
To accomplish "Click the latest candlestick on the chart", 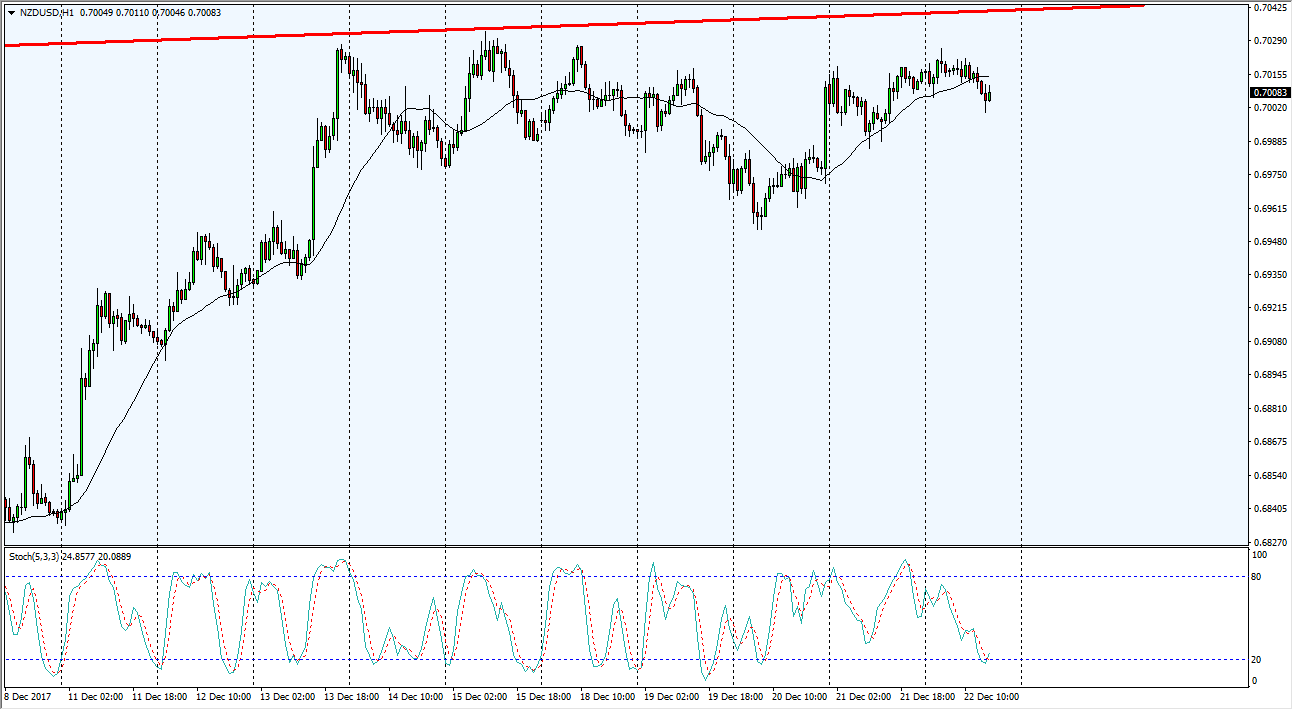I will 989,95.
